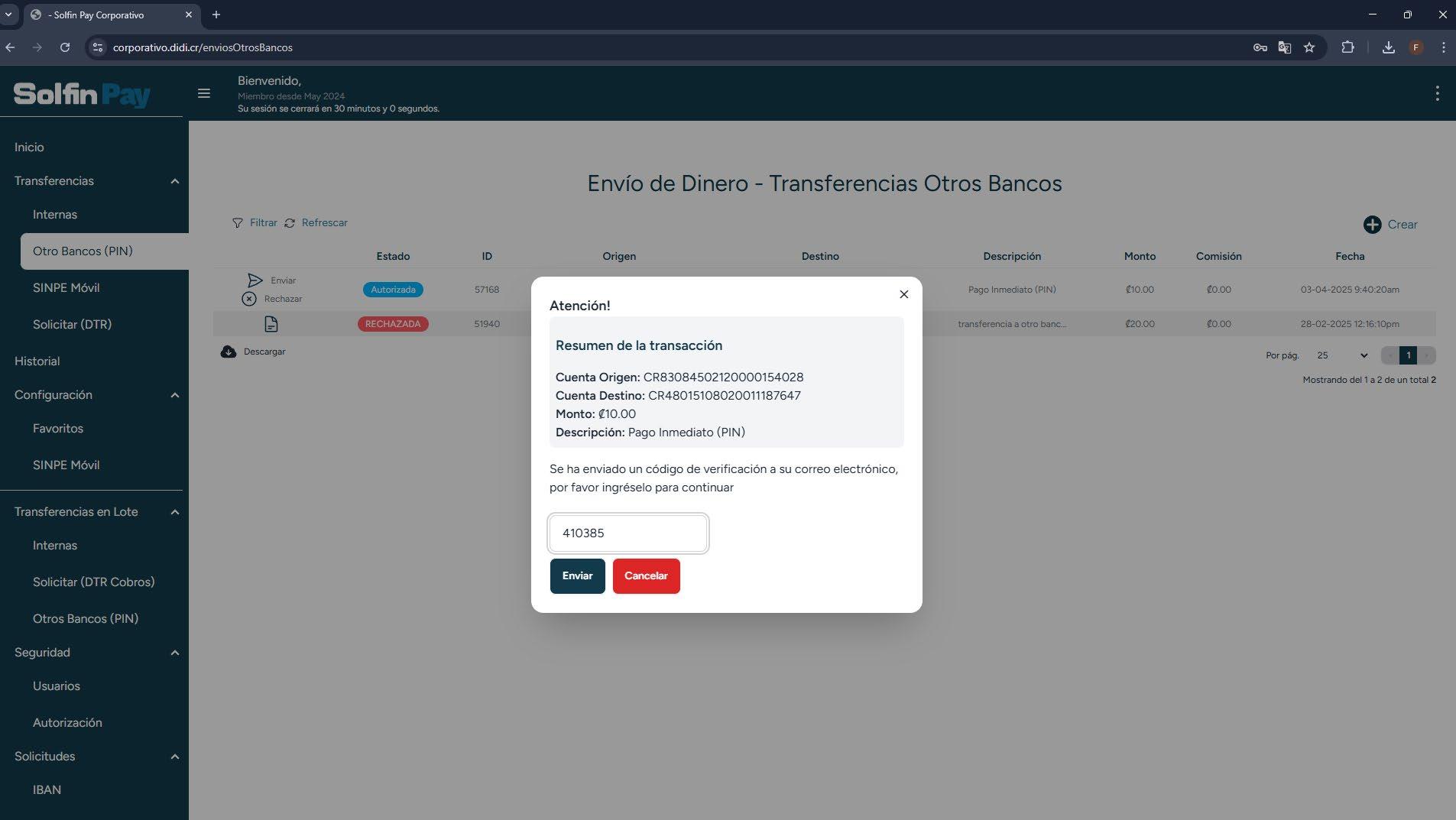Open SINPE Móvil under Transferencias
The width and height of the screenshot is (1456, 820).
(x=66, y=288)
